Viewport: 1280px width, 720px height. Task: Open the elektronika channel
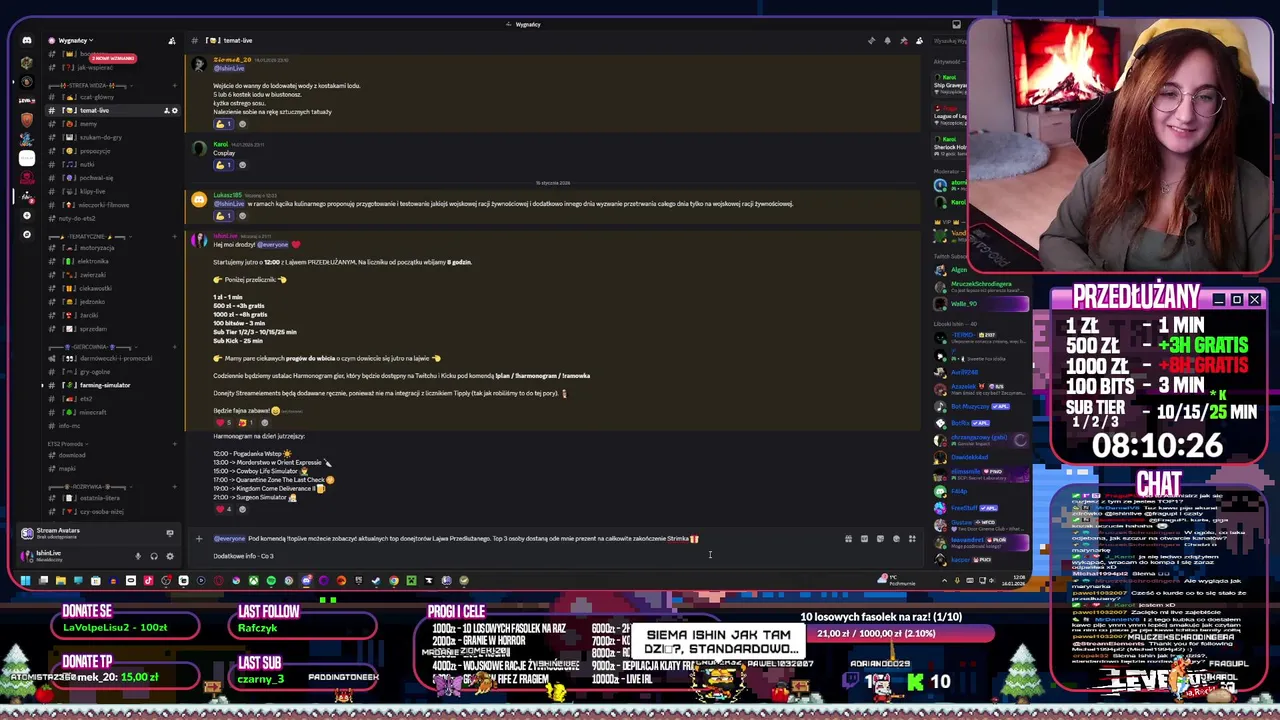(112, 261)
